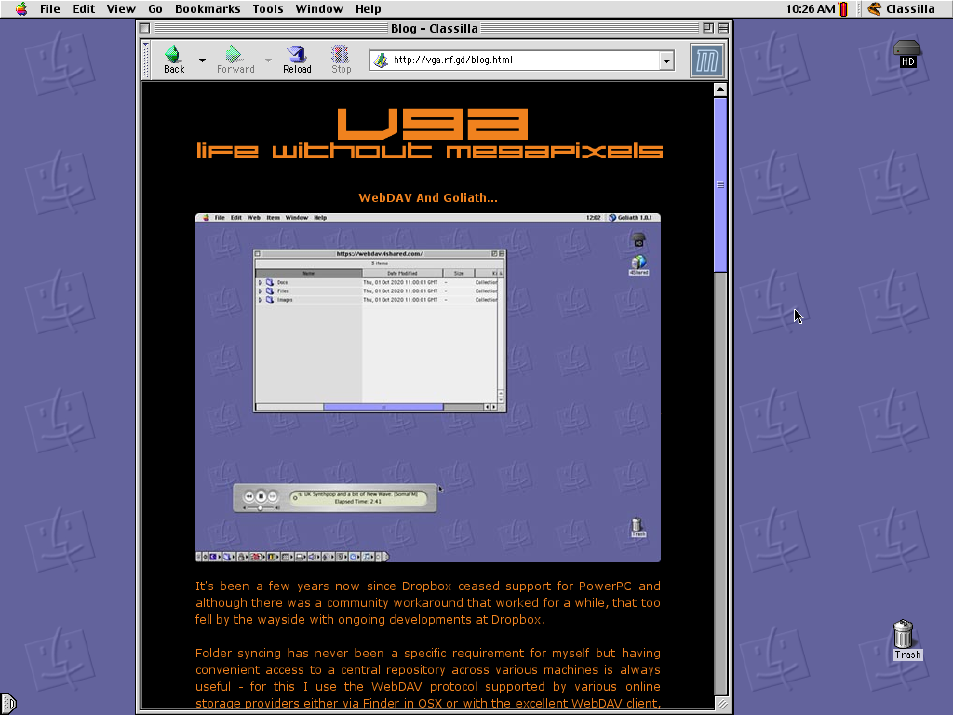Click the window collapse (windowshade) box
The height and width of the screenshot is (715, 953).
(x=723, y=28)
